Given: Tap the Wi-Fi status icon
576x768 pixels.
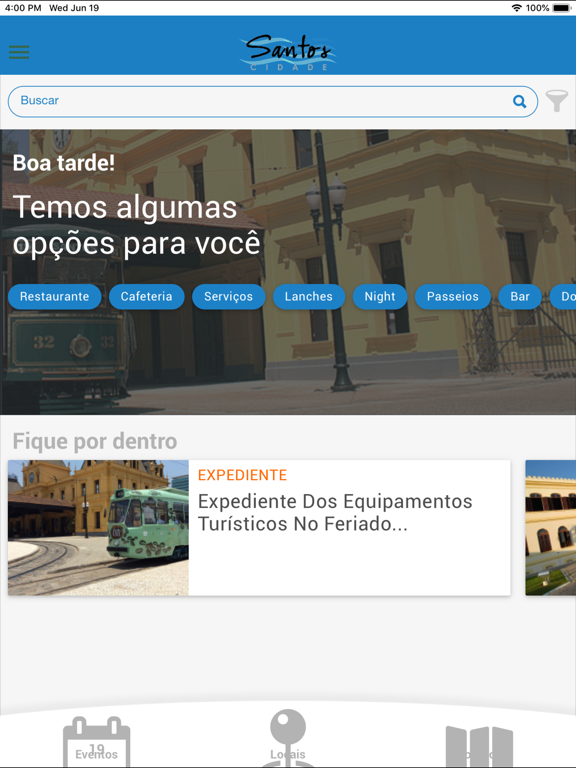Looking at the screenshot, I should pos(516,8).
